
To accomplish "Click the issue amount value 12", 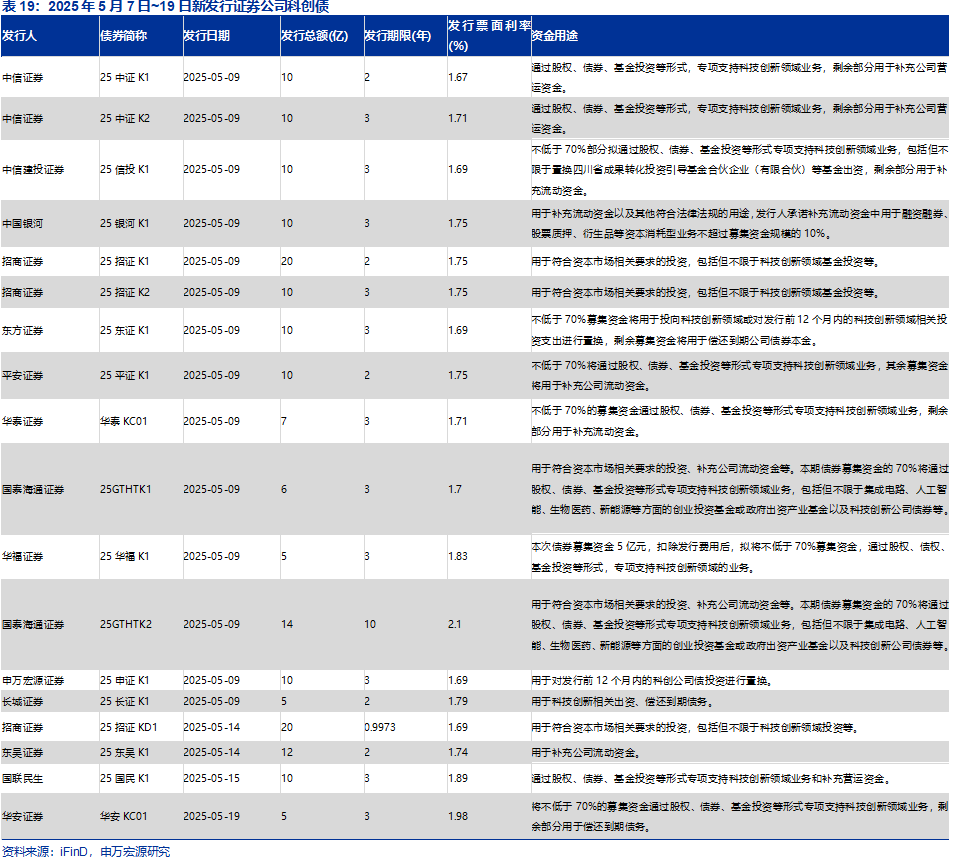I will pos(287,753).
